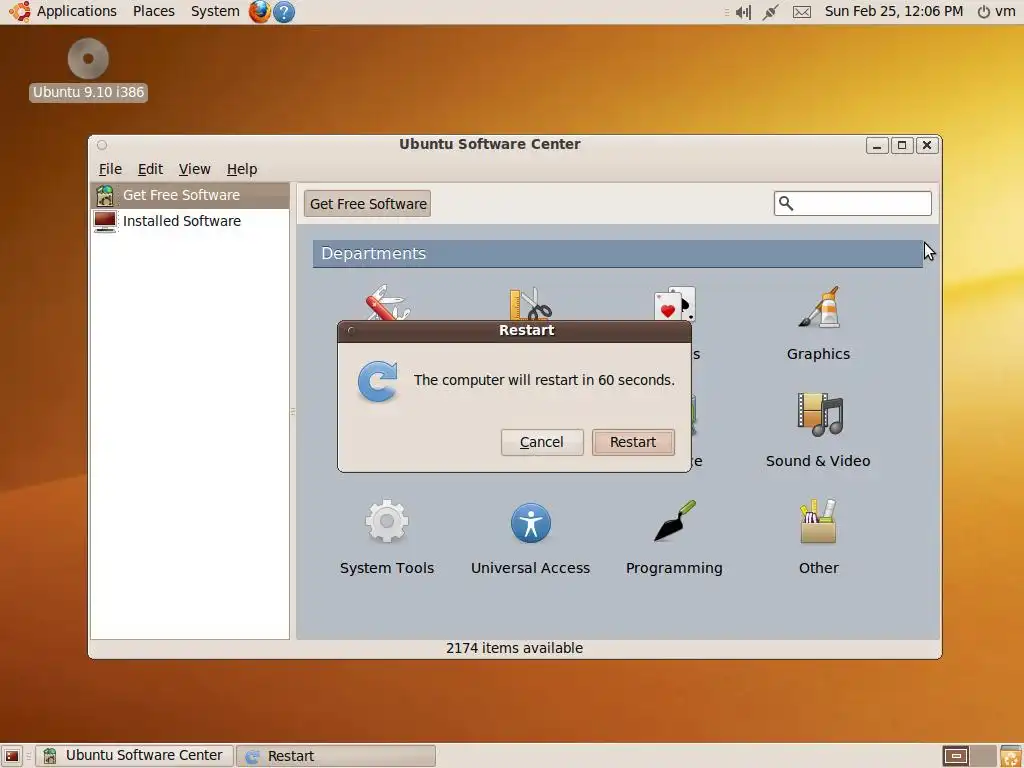Open the Programming trowel icon
This screenshot has width=1024, height=768.
pyautogui.click(x=675, y=521)
